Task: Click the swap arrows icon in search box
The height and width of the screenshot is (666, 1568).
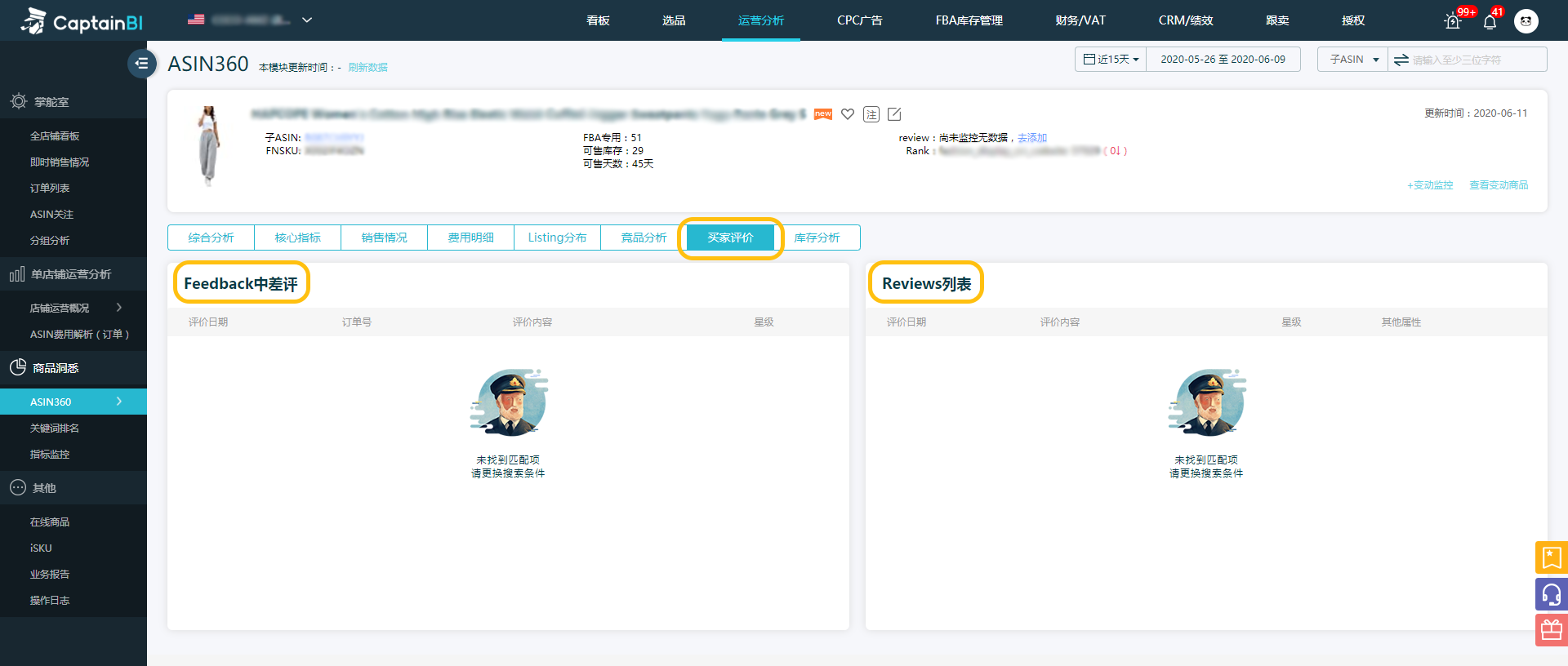Action: coord(1401,60)
